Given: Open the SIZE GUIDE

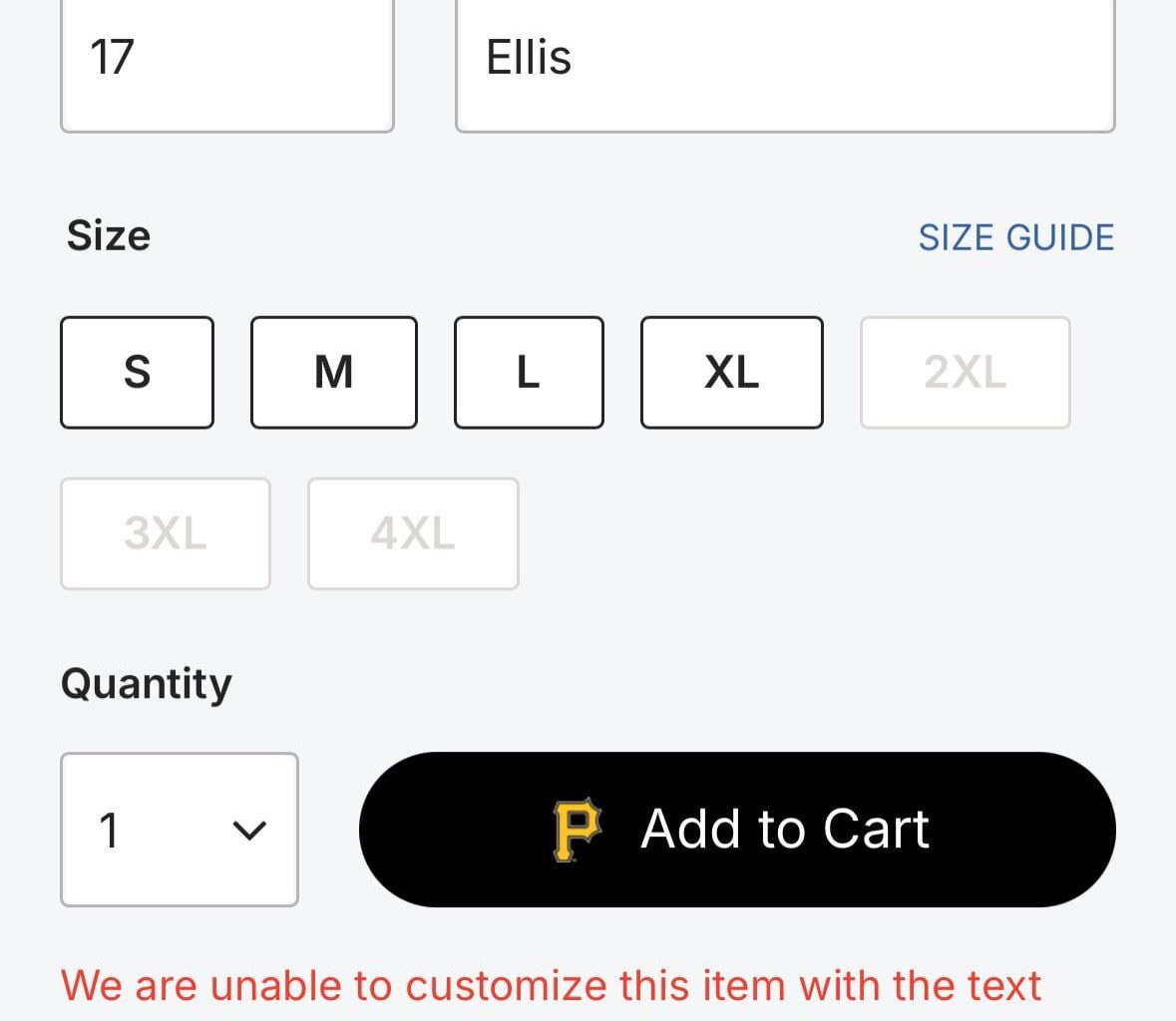Looking at the screenshot, I should click(x=1016, y=237).
